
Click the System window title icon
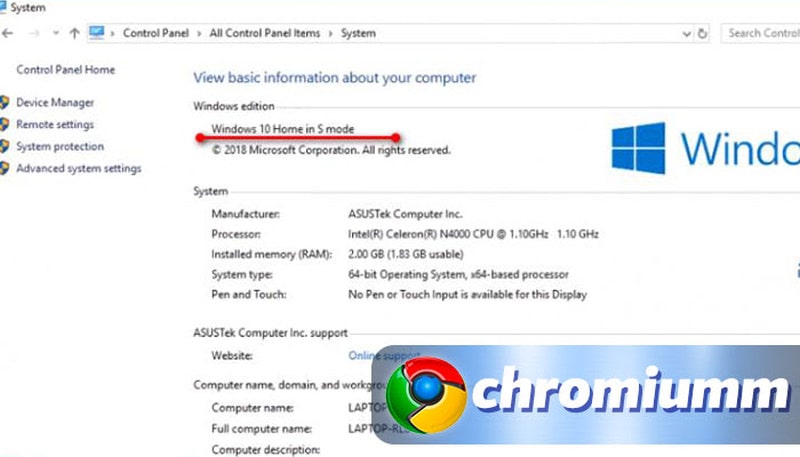coord(3,7)
